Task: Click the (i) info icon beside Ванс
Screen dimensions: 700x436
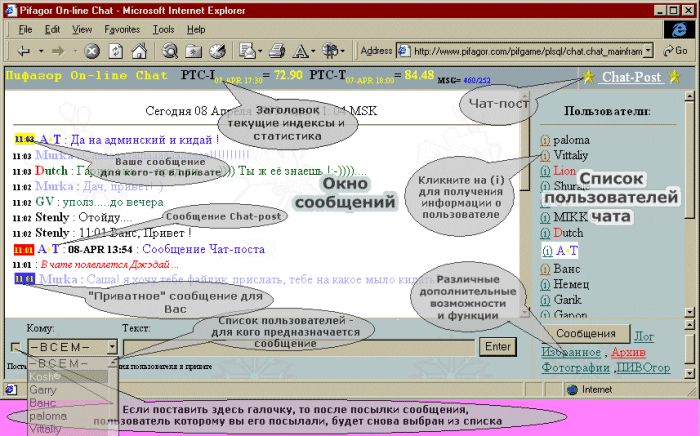Action: [545, 269]
